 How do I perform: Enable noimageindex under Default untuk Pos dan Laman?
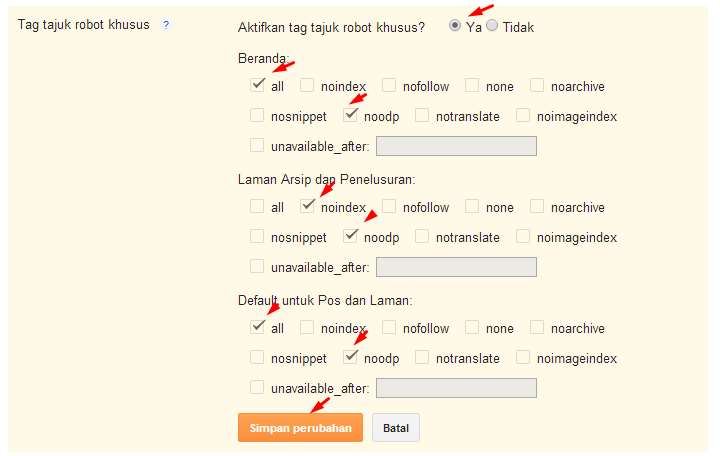coord(523,357)
